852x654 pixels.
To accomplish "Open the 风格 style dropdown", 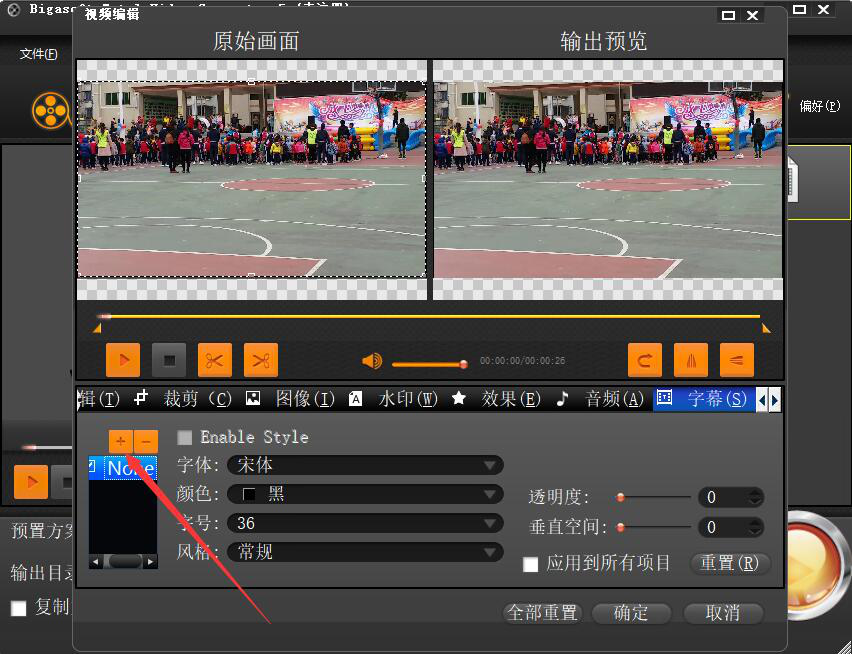I will pyautogui.click(x=365, y=552).
